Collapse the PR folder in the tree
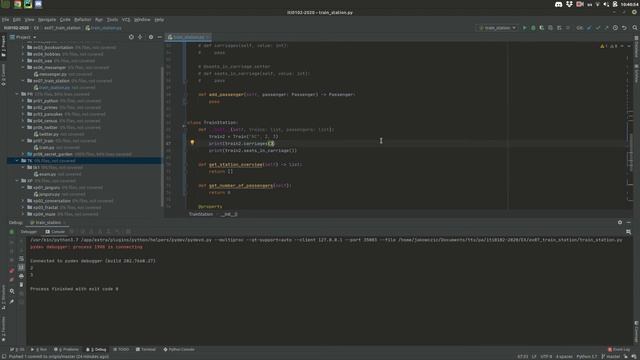Image resolution: width=640 pixels, height=360 pixels. (18, 94)
